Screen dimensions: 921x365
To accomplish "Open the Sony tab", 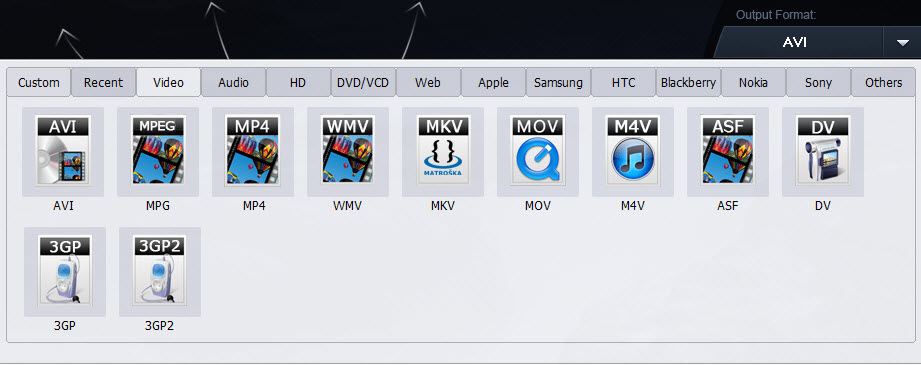I will tap(818, 82).
